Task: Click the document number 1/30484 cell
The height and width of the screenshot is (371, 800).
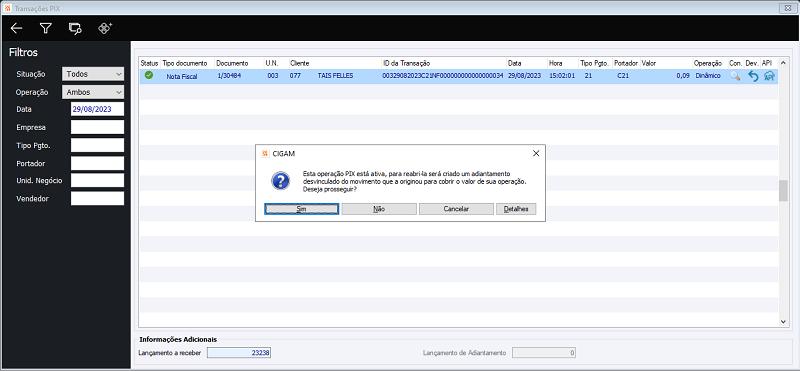Action: pyautogui.click(x=230, y=76)
